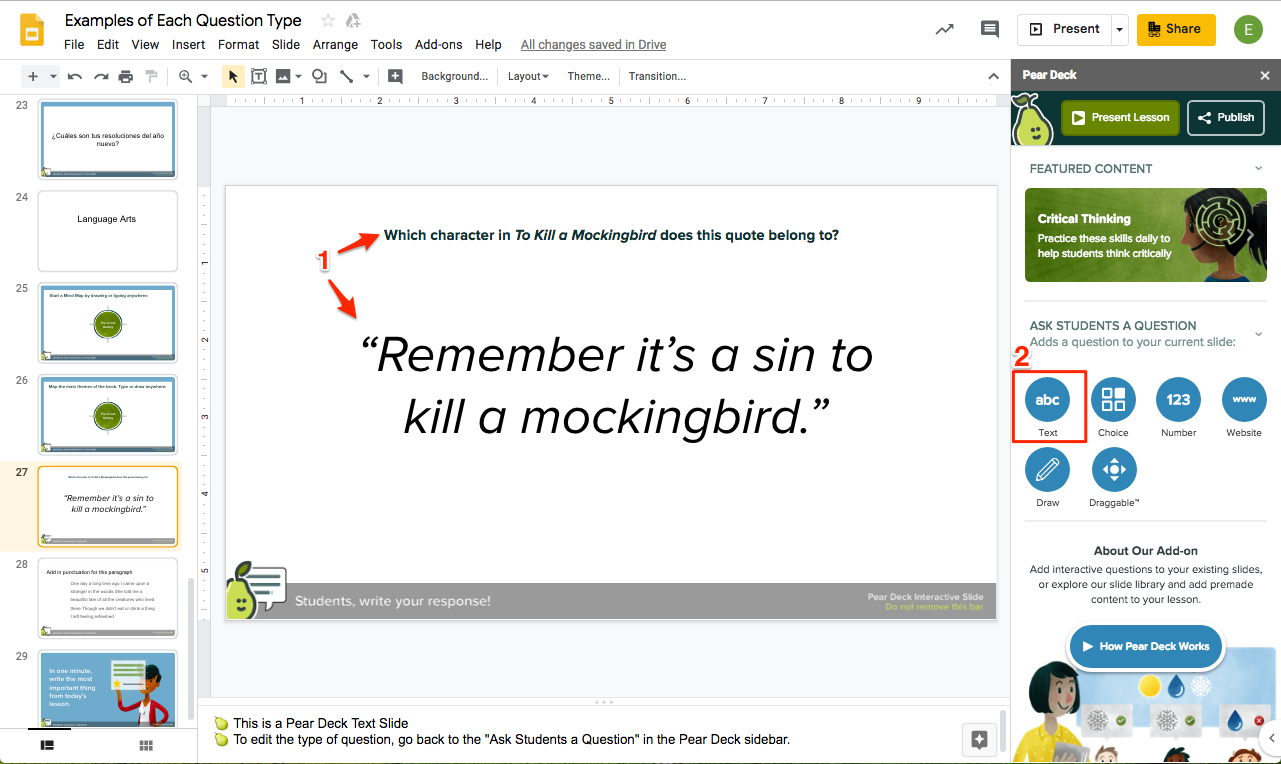The height and width of the screenshot is (764, 1281).
Task: Click How Pear Deck Works button
Action: coord(1145,646)
